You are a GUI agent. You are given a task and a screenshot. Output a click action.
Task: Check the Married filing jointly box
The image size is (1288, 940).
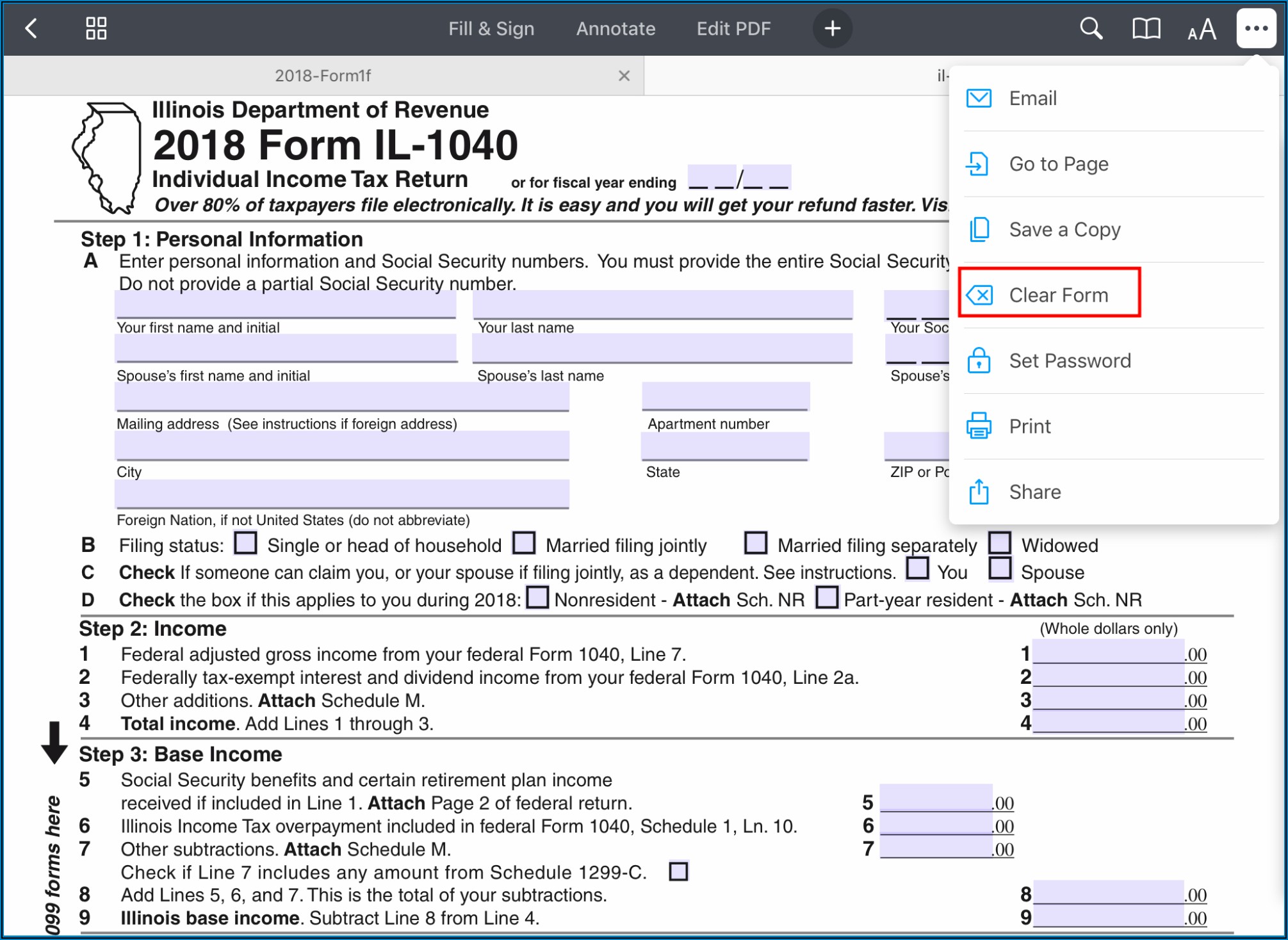tap(524, 543)
